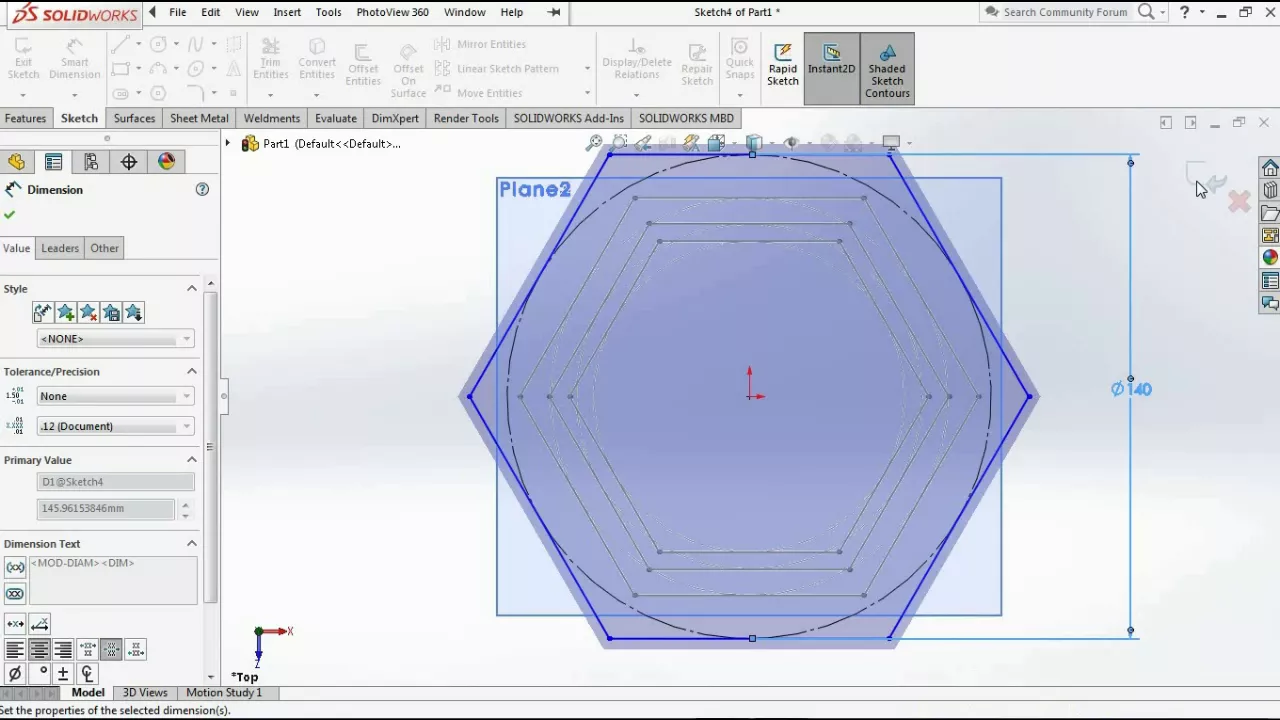The width and height of the screenshot is (1280, 720).
Task: Click the D1@Sketch4 name field
Action: coord(116,482)
